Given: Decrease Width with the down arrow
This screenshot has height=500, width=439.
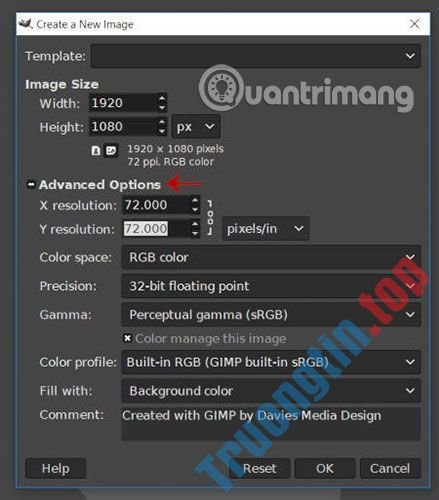Looking at the screenshot, I should [x=162, y=108].
